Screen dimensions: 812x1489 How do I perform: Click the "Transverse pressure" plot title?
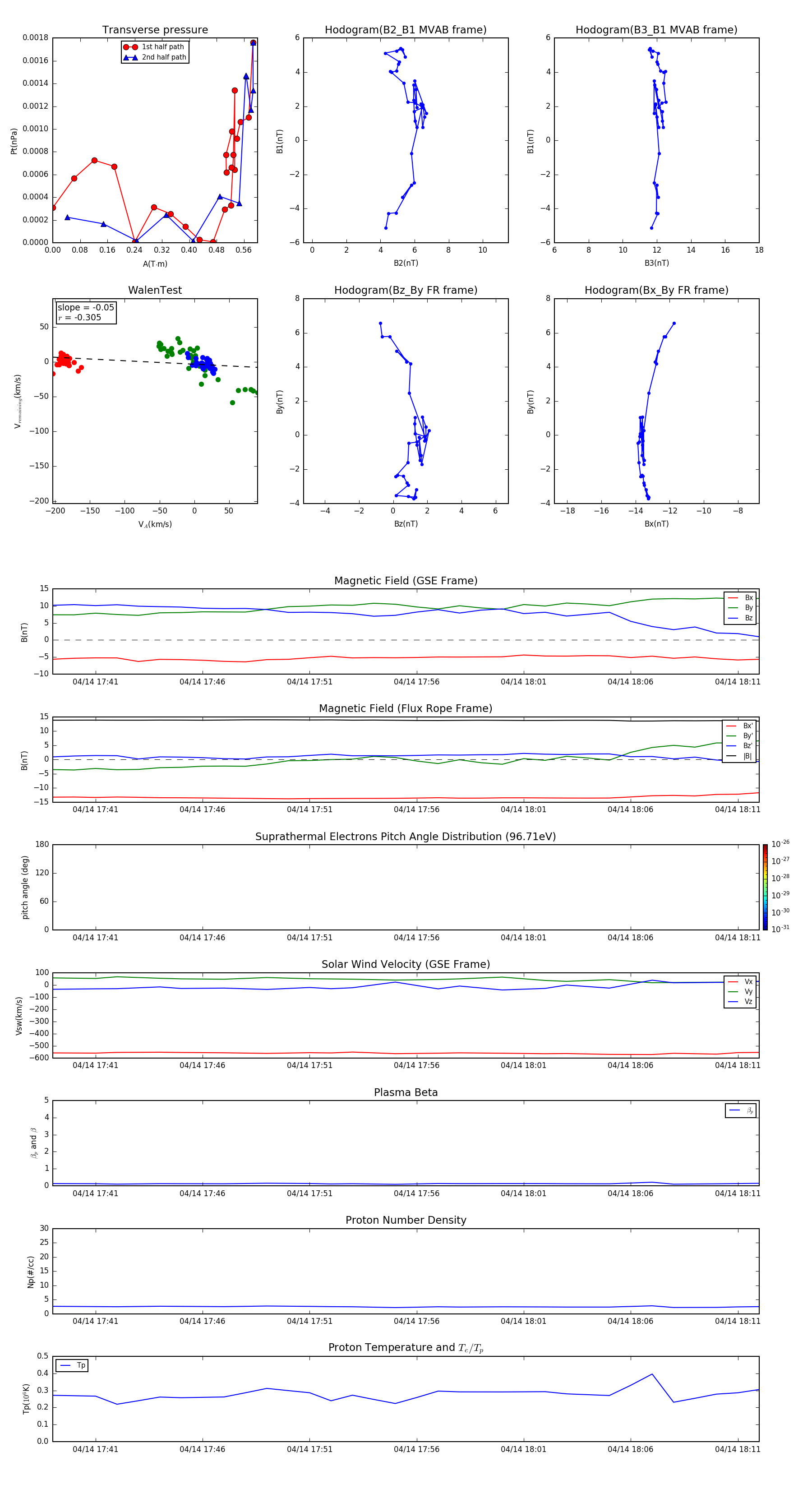click(x=155, y=29)
